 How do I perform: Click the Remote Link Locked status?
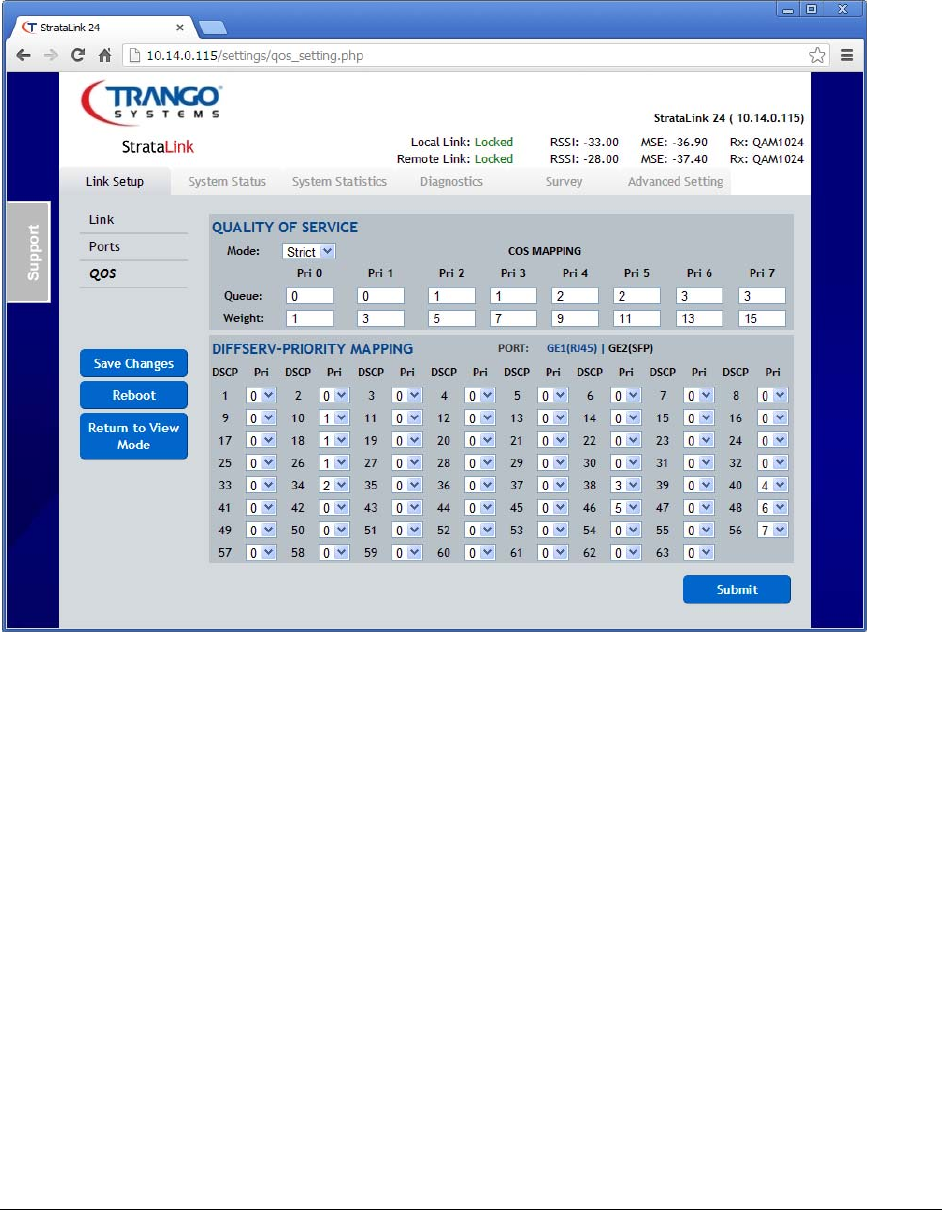(x=493, y=159)
